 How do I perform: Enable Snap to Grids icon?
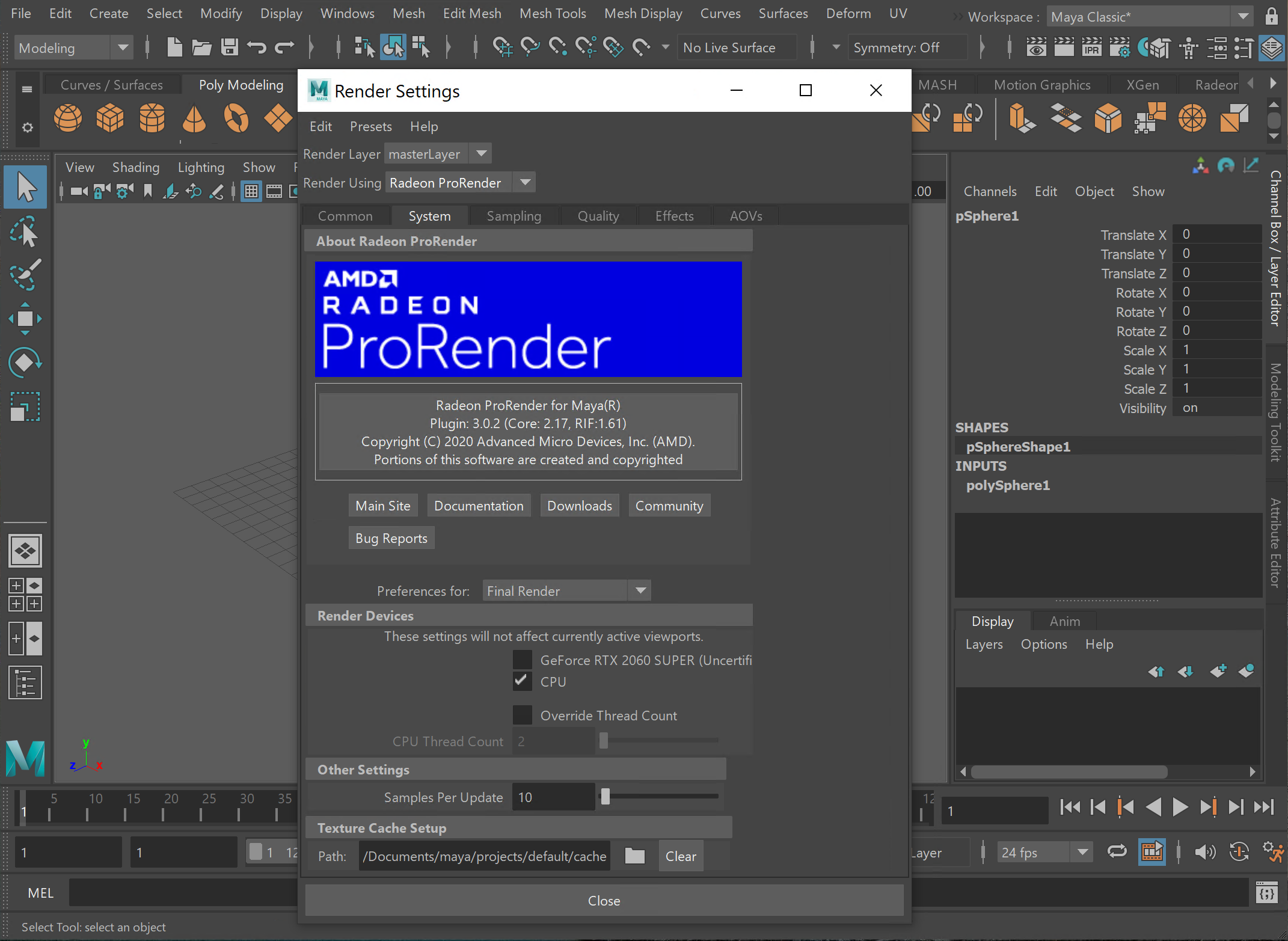[x=503, y=47]
